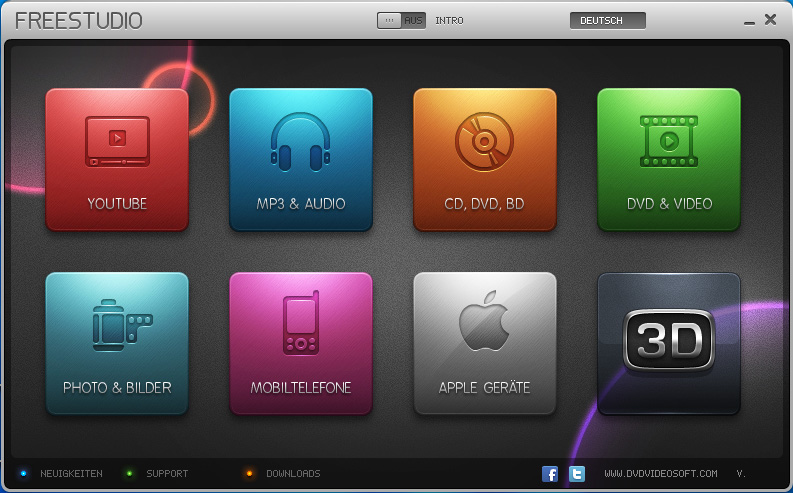Open the Deutsch language selector
This screenshot has width=793, height=493.
(607, 20)
